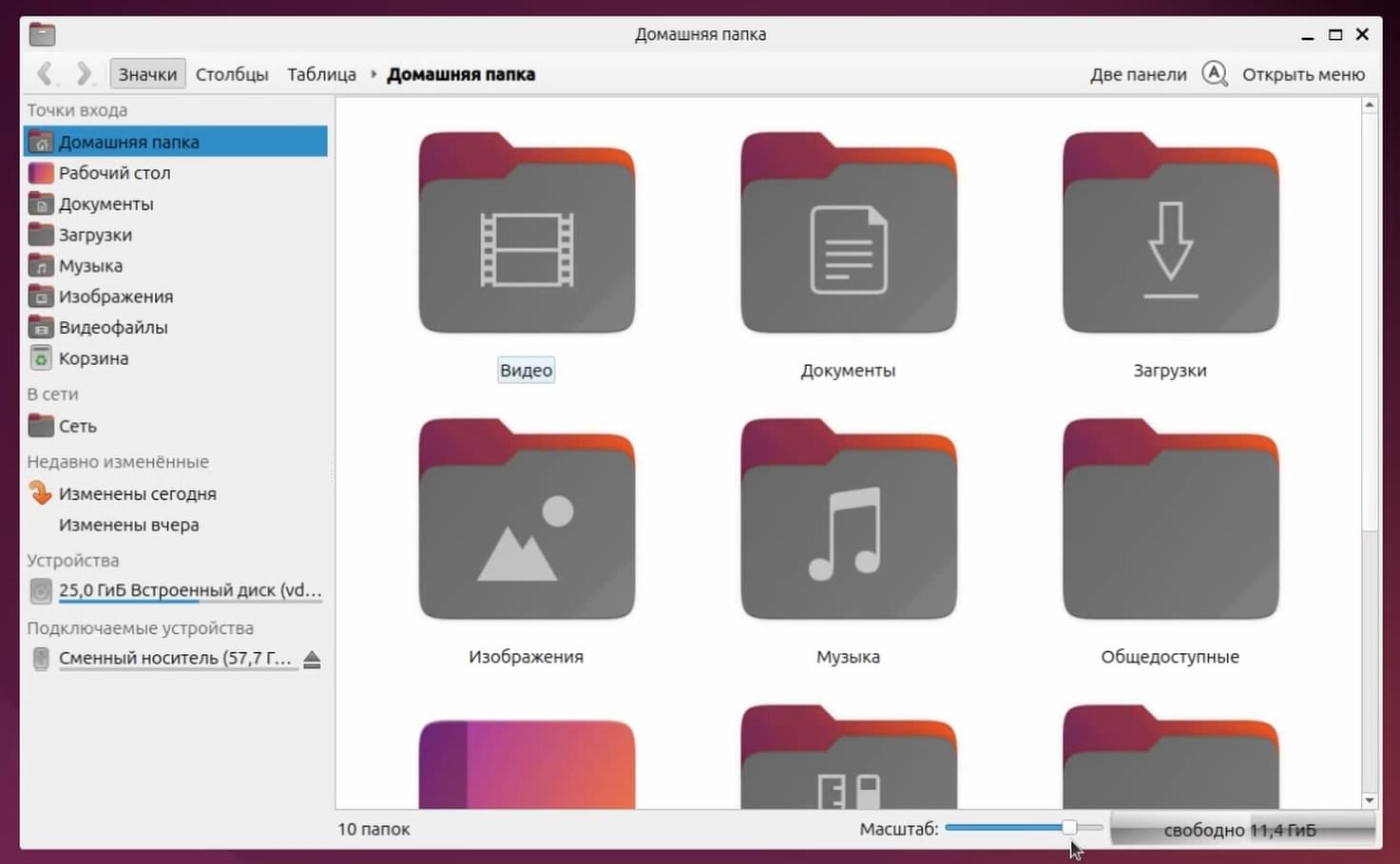This screenshot has width=1400, height=864.
Task: Click the Загрузки label under the folder
Action: [x=1170, y=371]
